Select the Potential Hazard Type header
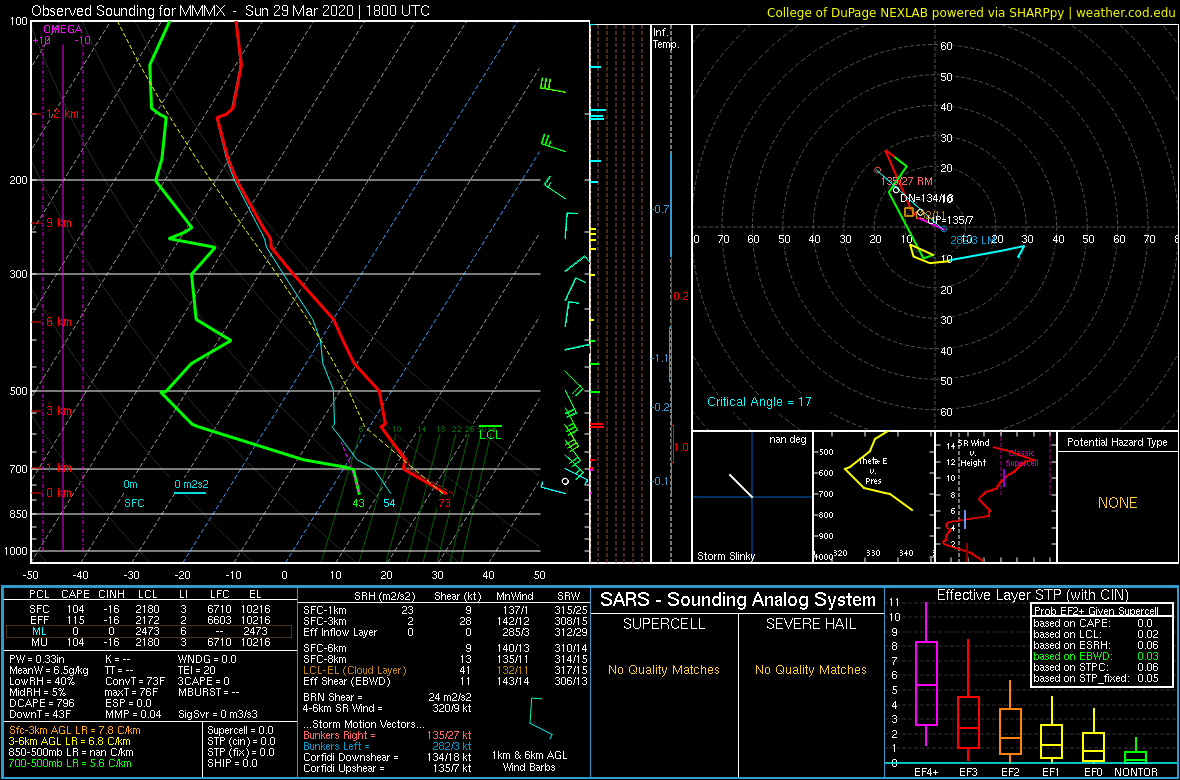Viewport: 1180px width, 780px height. (1118, 443)
